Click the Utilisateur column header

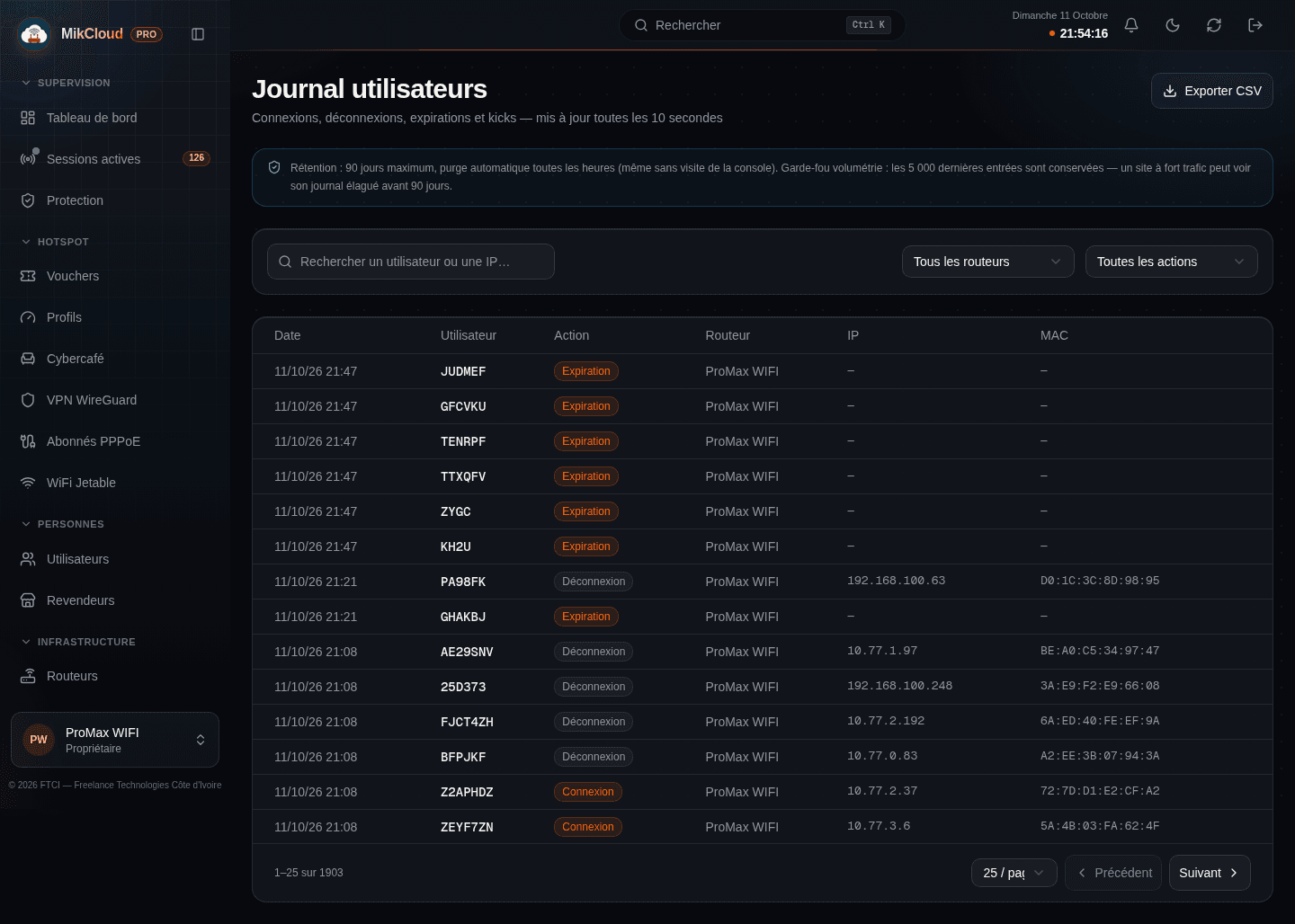[x=469, y=335]
